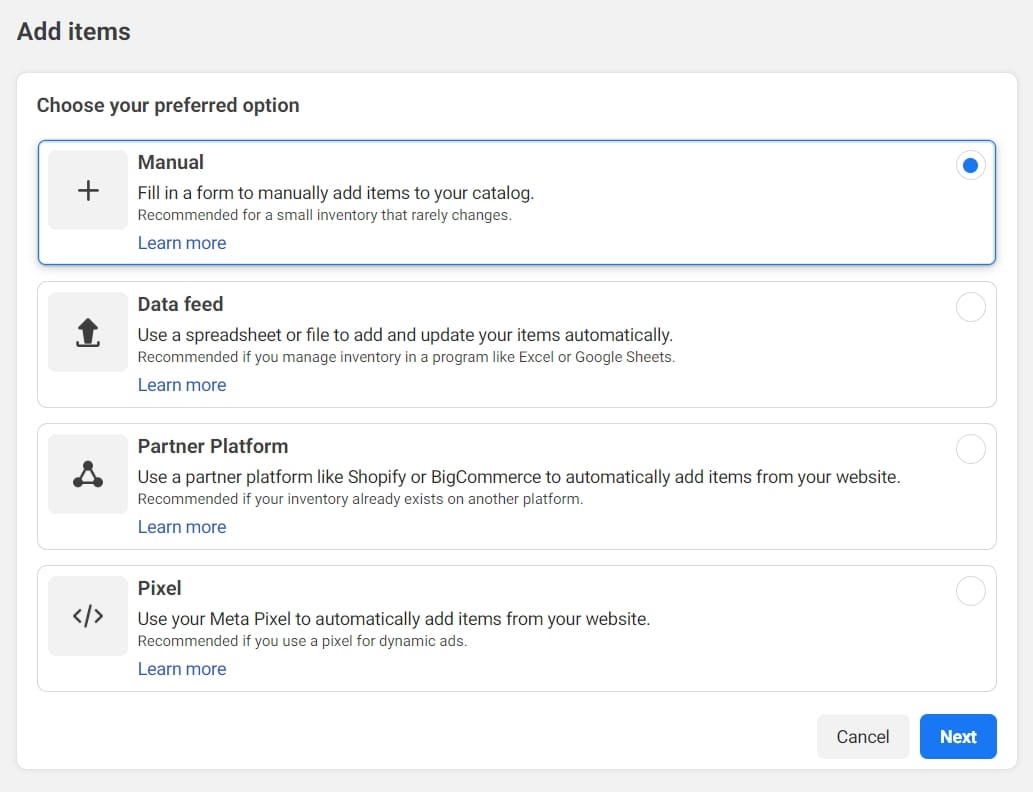Screen dimensions: 1033x792
Task: Select the Manual radio button
Action: click(x=970, y=165)
